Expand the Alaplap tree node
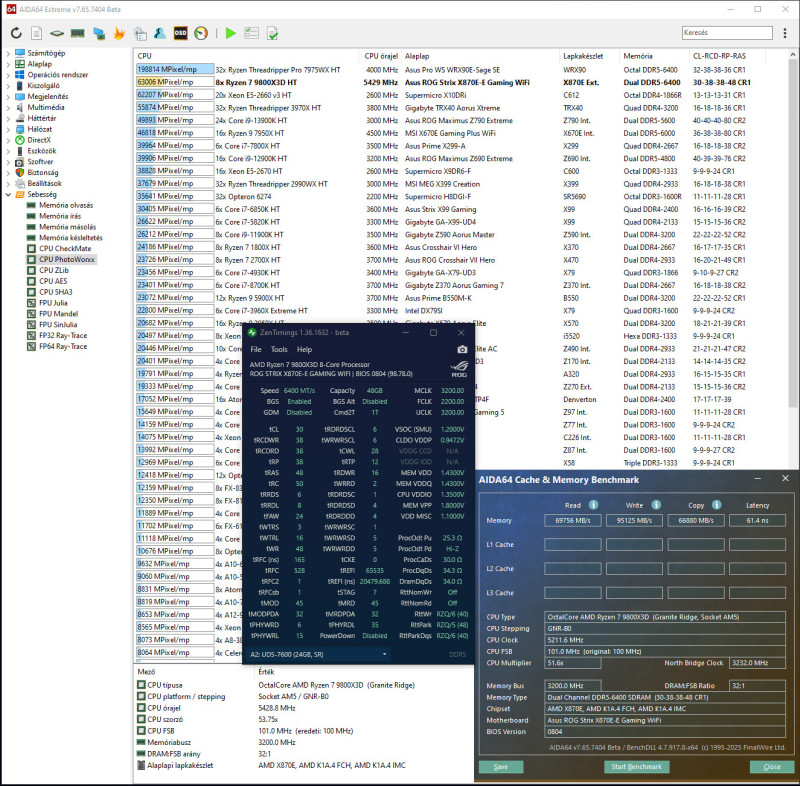This screenshot has width=800, height=786. tap(8, 64)
